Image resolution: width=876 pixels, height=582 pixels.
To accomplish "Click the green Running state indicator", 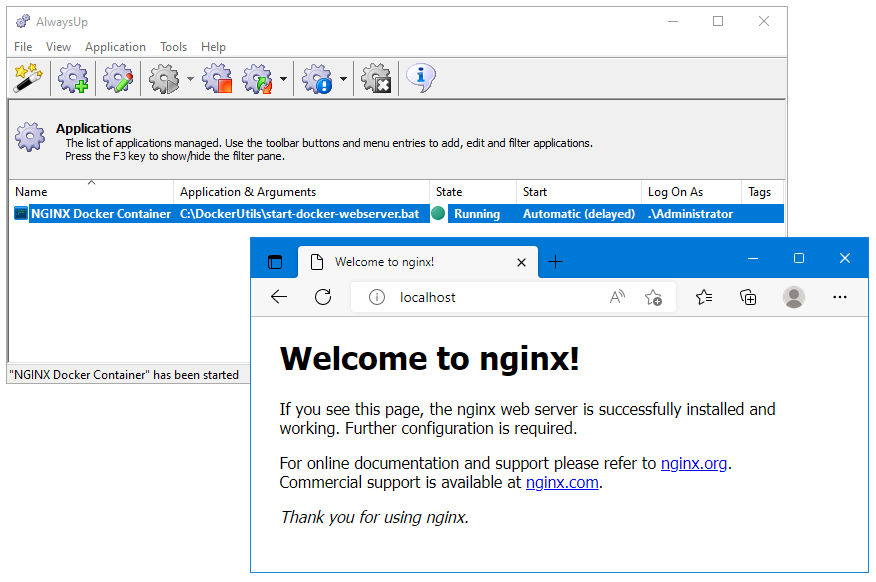I will (x=439, y=213).
